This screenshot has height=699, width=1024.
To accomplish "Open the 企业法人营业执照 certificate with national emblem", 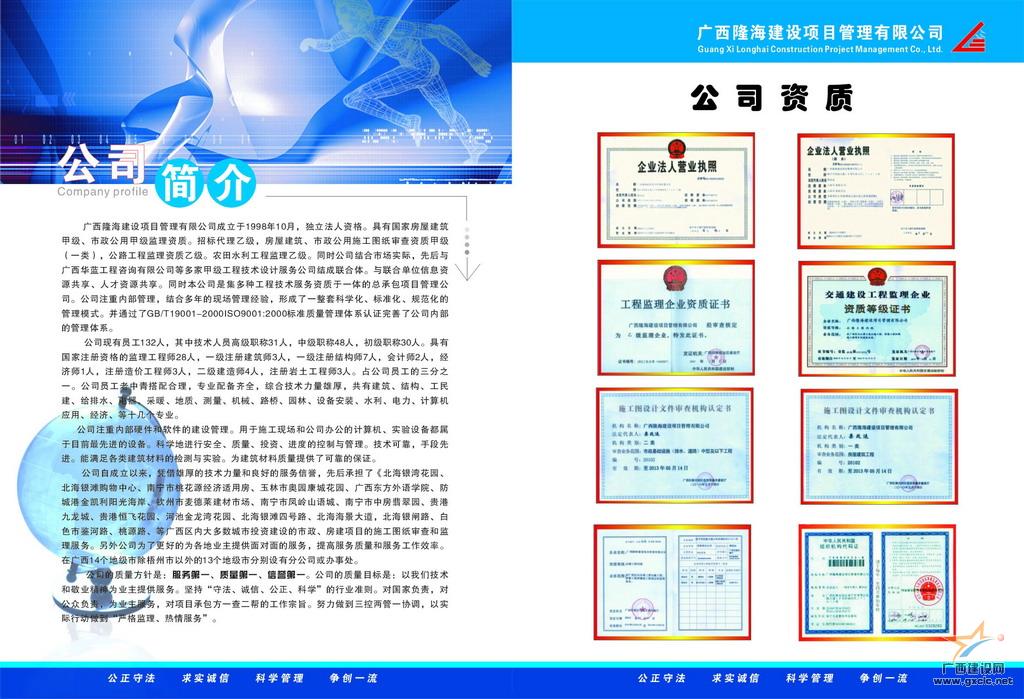I will (676, 190).
